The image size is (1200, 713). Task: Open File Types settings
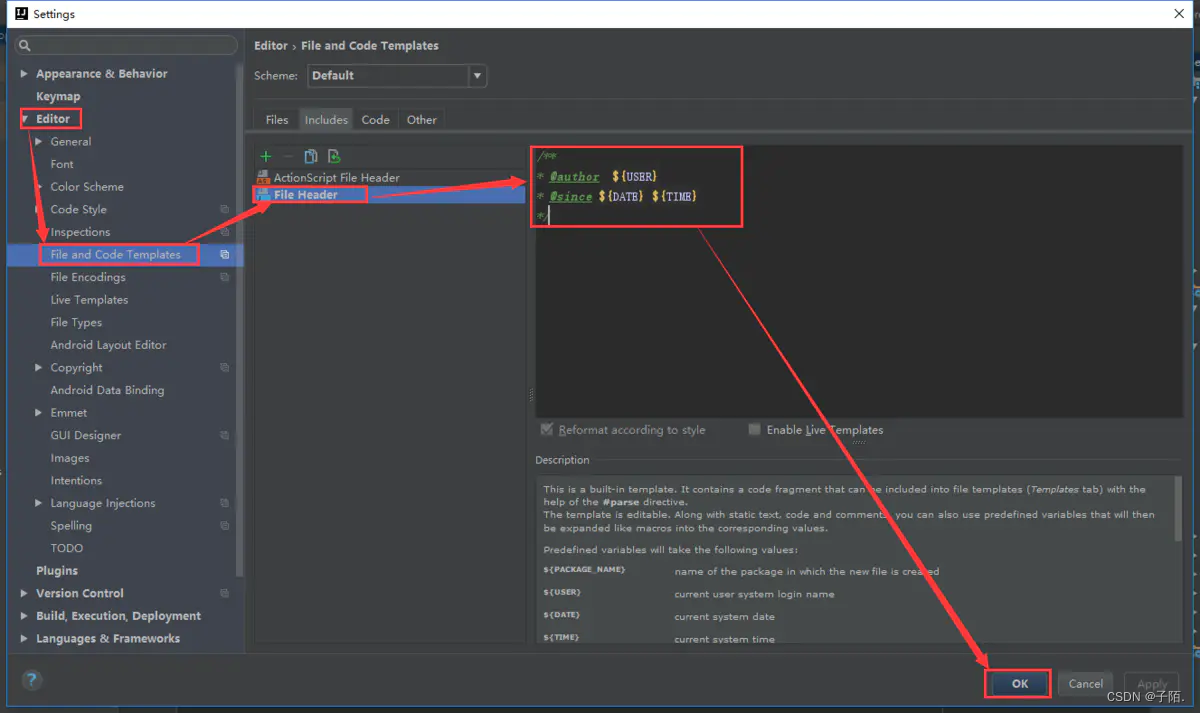(x=76, y=323)
